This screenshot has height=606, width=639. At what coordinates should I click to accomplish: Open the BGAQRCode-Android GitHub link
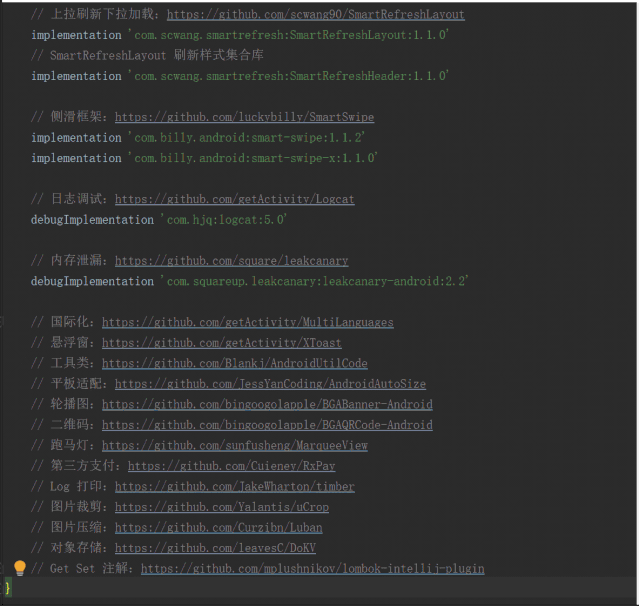point(267,425)
